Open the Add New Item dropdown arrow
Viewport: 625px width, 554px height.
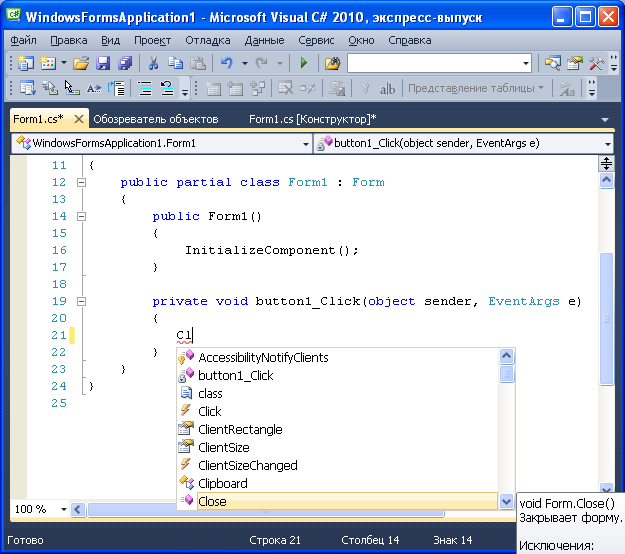64,63
